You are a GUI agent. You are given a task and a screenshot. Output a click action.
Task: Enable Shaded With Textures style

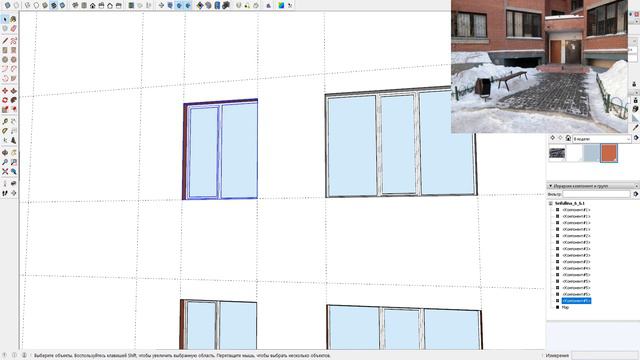[53, 5]
